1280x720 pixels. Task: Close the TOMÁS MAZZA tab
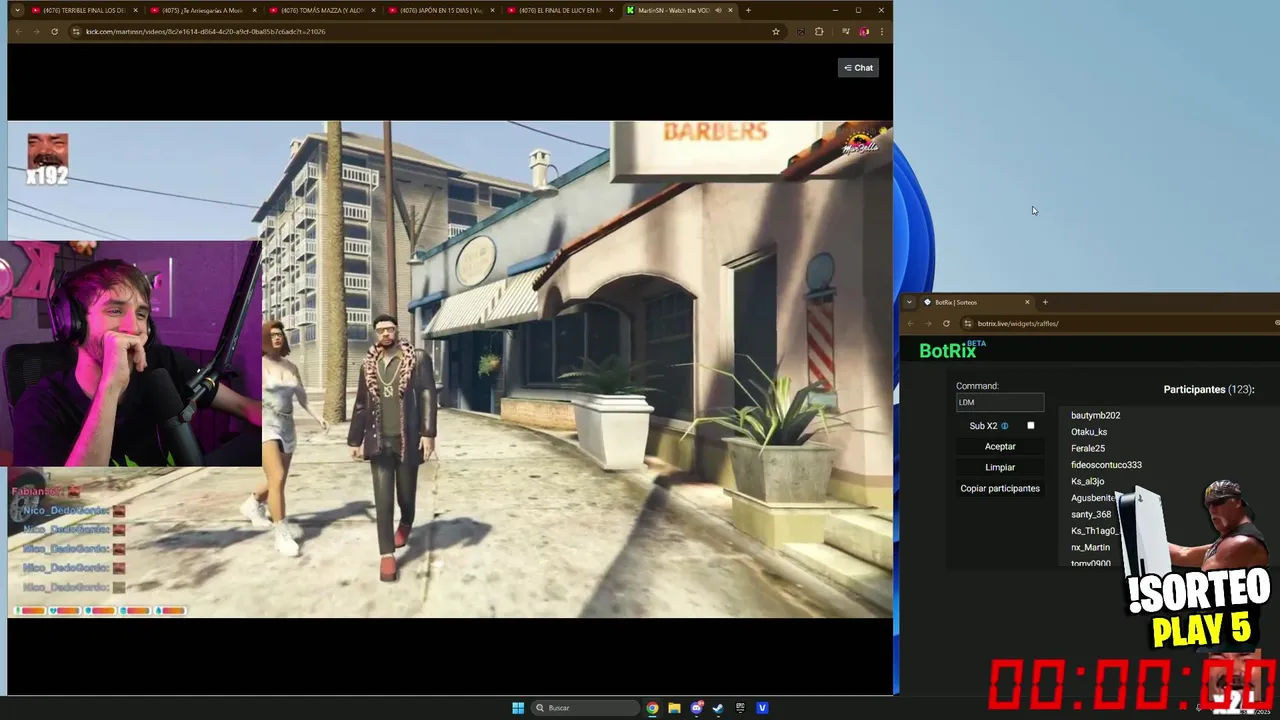tap(373, 10)
